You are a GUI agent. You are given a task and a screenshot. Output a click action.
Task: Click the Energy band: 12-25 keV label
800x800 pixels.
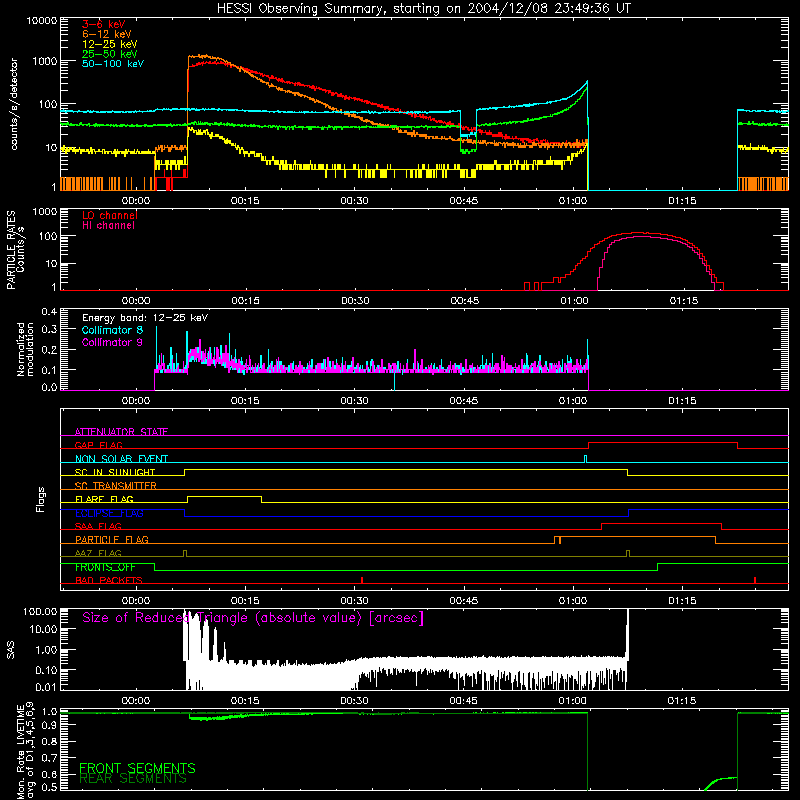[145, 318]
